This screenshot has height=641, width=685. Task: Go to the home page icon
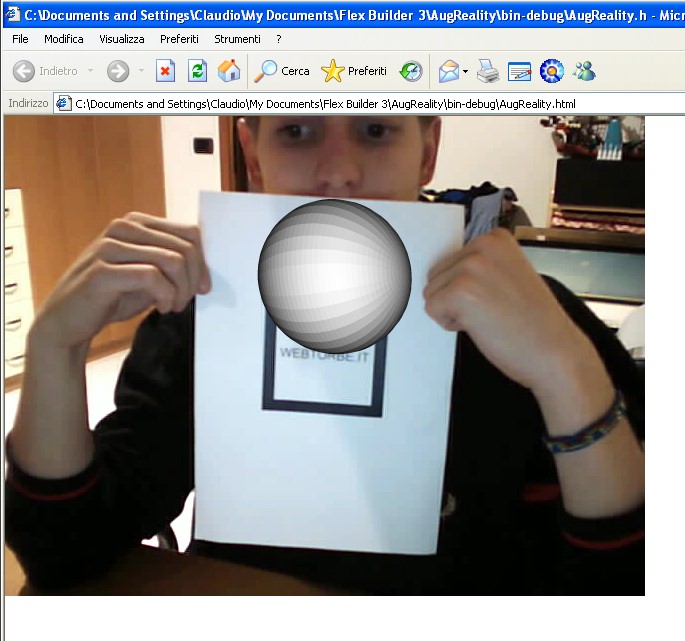coord(229,71)
